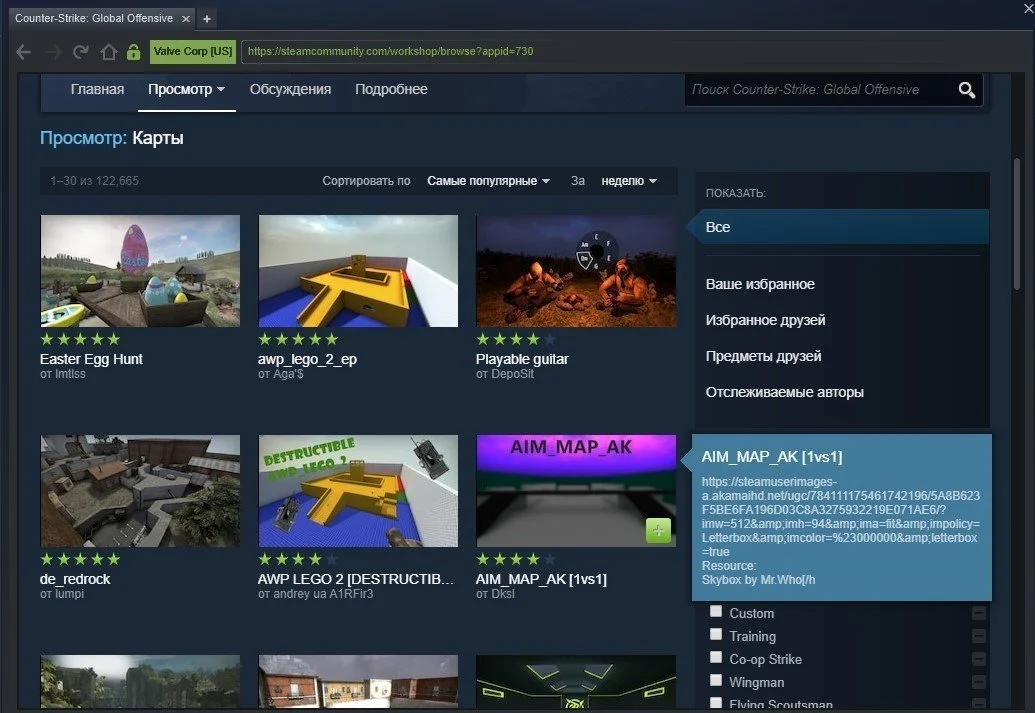Click the Просмотр breadcrumb link
The image size is (1035, 713).
[83, 138]
